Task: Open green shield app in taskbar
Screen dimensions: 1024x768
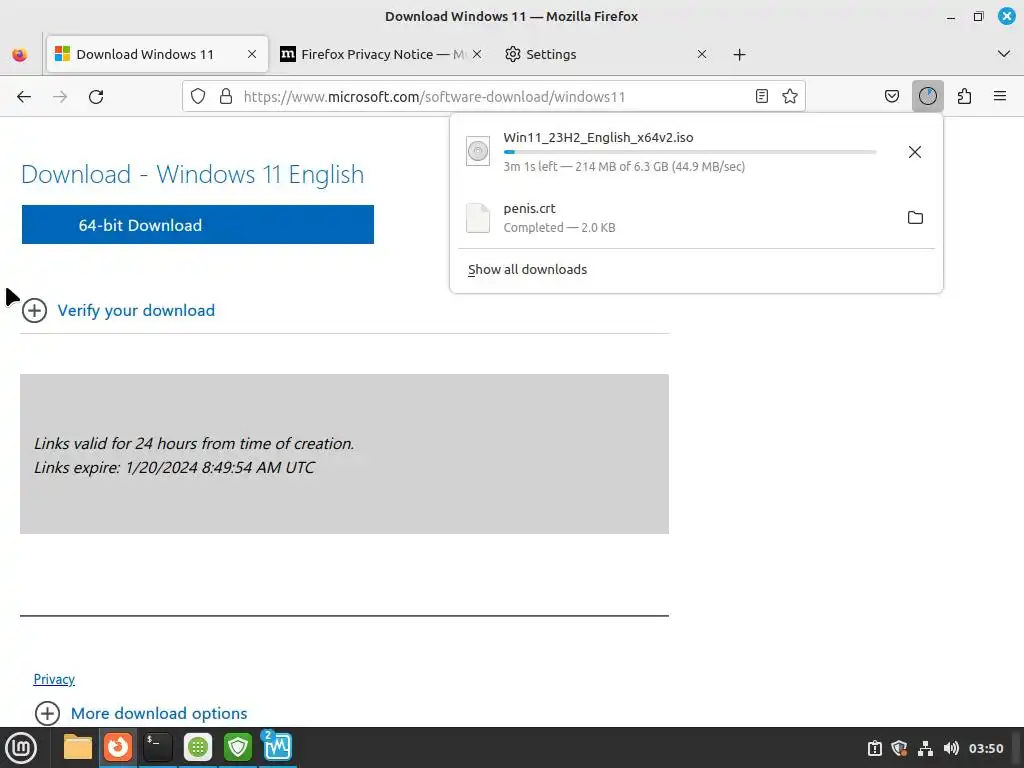Action: [x=238, y=747]
